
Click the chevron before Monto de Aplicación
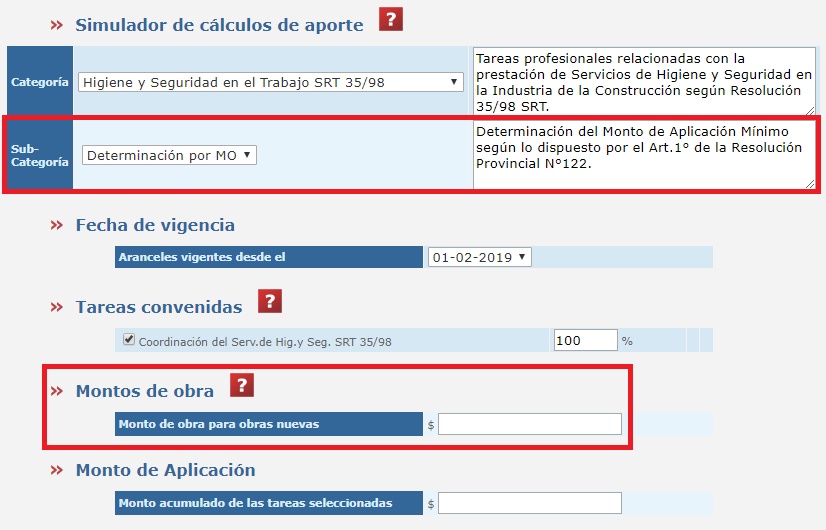pyautogui.click(x=57, y=471)
